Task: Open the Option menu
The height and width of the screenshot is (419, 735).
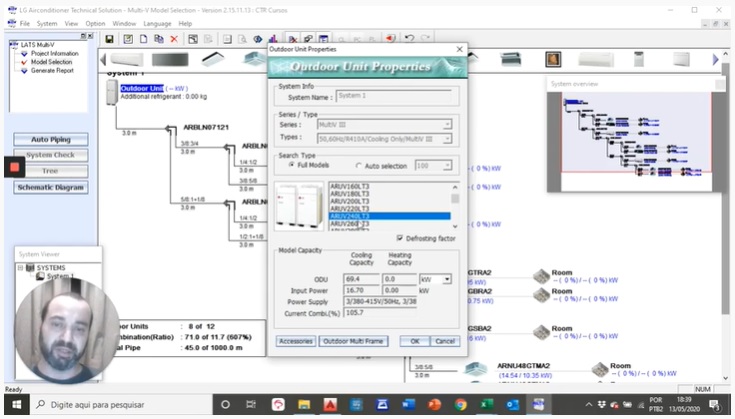Action: (95, 22)
